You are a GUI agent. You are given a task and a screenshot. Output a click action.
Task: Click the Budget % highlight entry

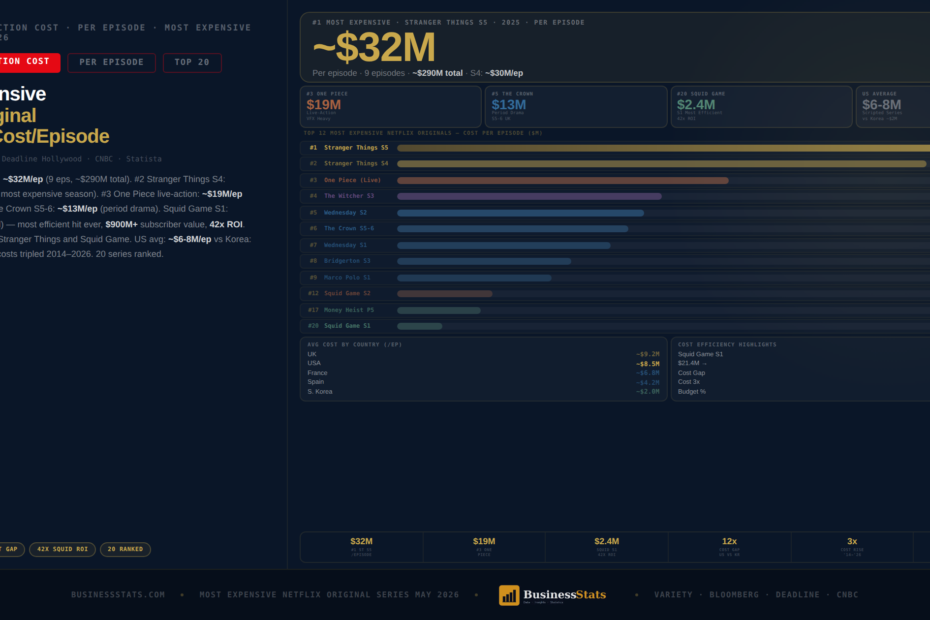click(692, 392)
